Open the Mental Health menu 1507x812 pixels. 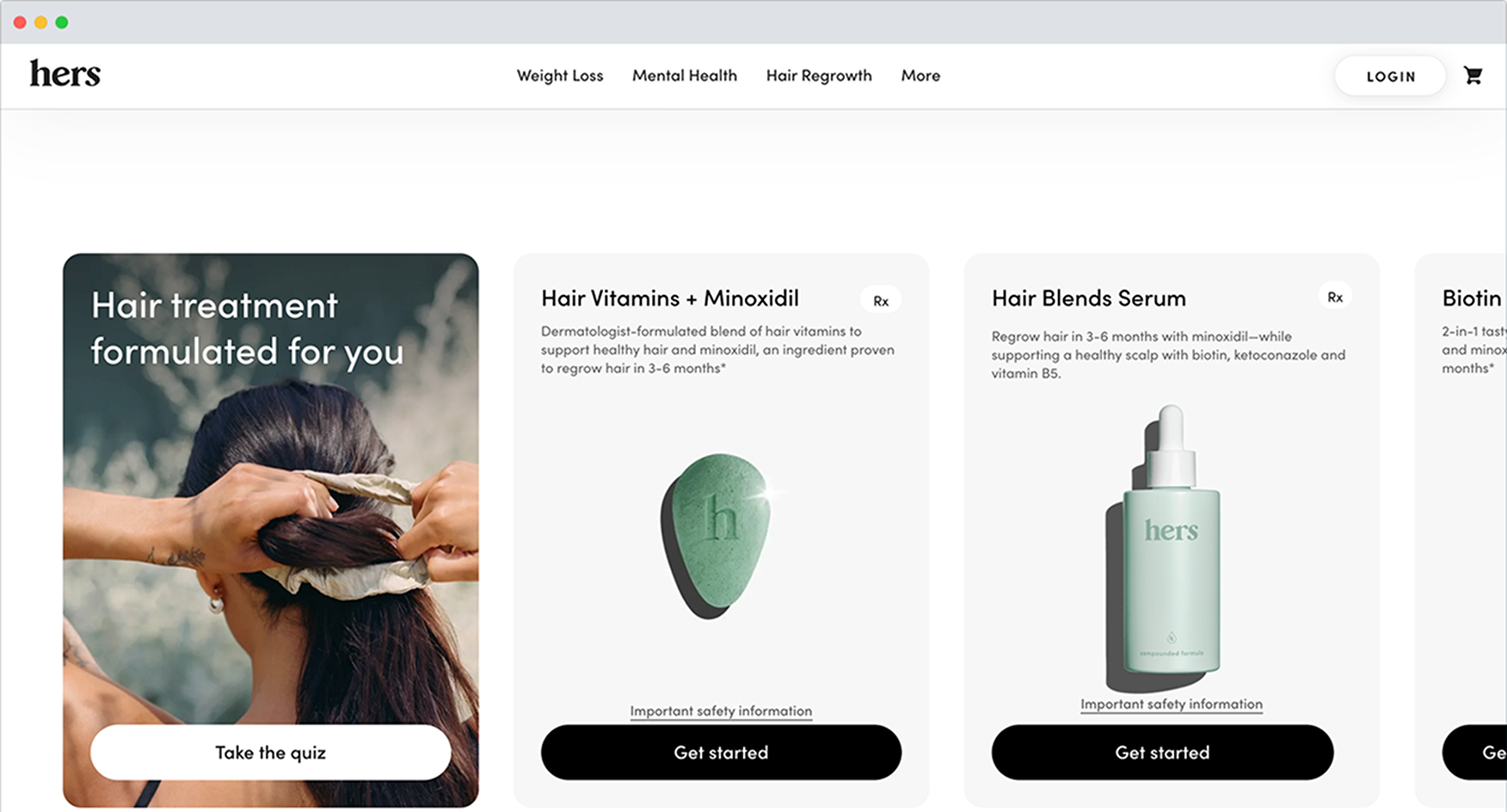click(x=685, y=76)
